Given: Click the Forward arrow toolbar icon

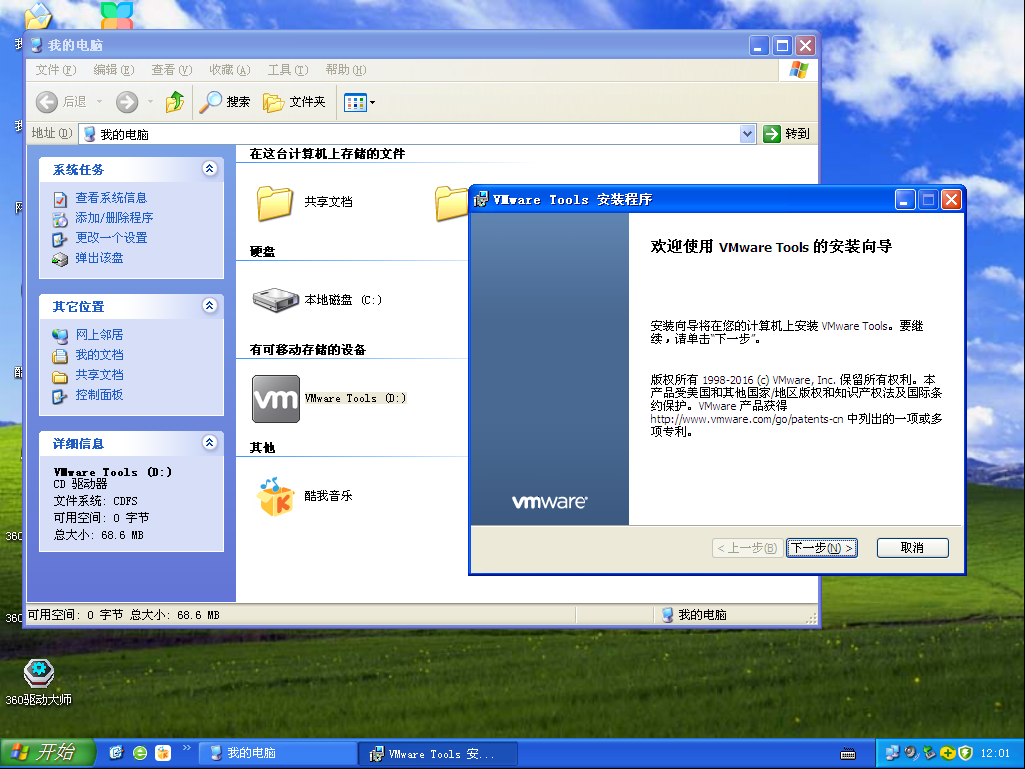Looking at the screenshot, I should pos(127,102).
